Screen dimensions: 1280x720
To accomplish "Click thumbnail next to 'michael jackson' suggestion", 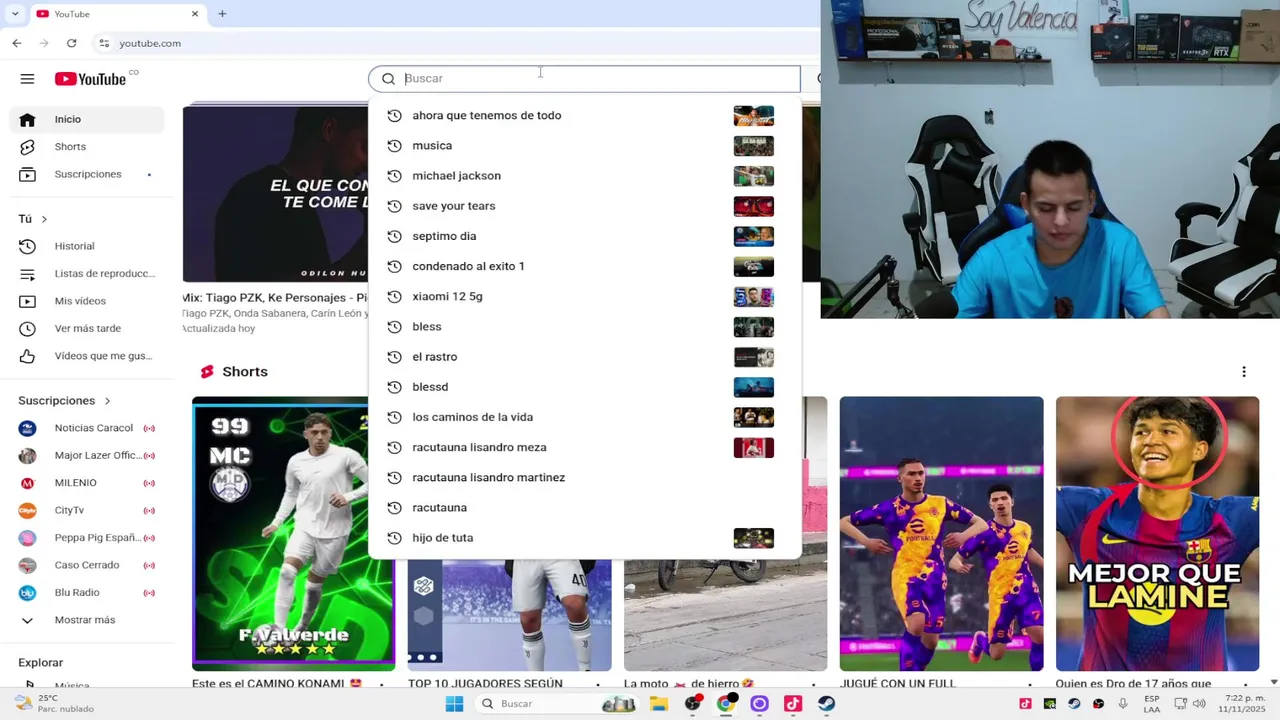I will [x=753, y=176].
